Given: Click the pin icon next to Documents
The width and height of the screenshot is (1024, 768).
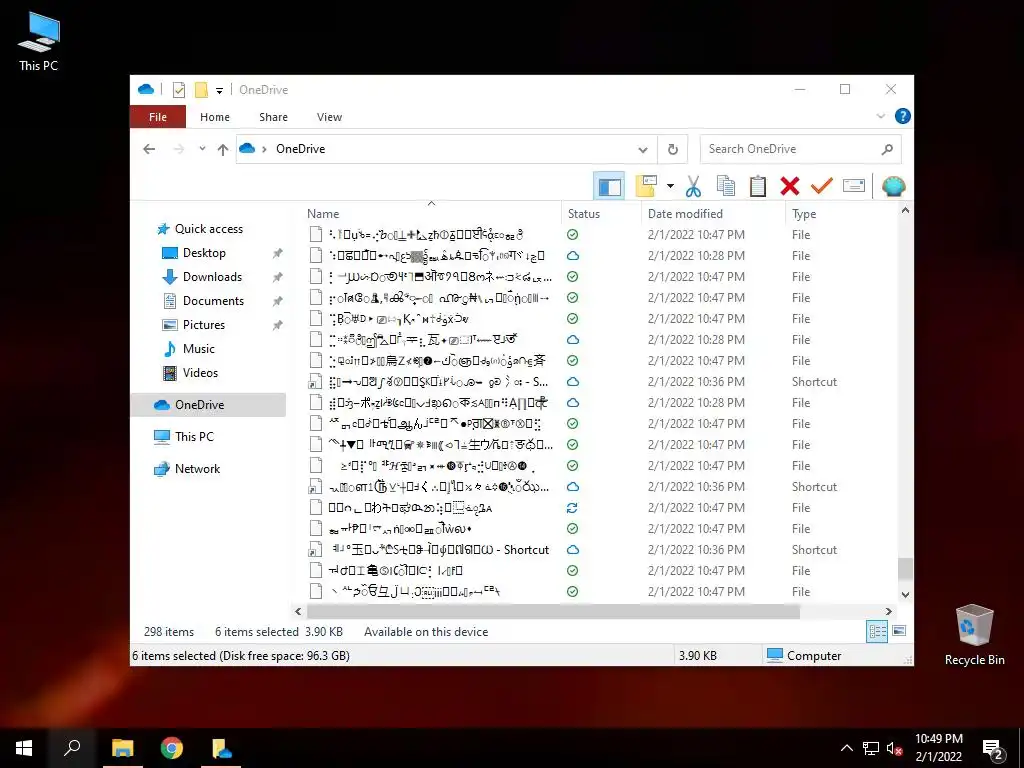Looking at the screenshot, I should coord(278,301).
